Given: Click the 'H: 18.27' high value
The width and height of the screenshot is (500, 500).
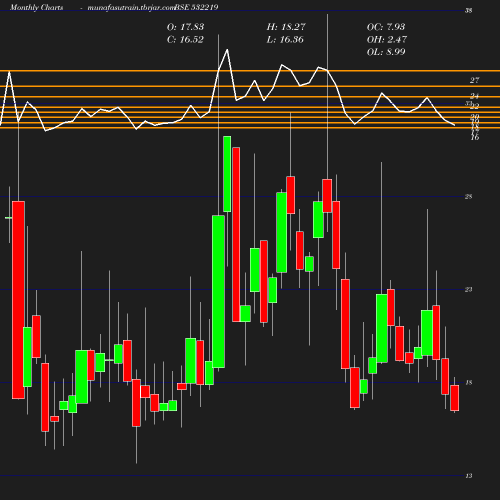Looking at the screenshot, I should (286, 27).
